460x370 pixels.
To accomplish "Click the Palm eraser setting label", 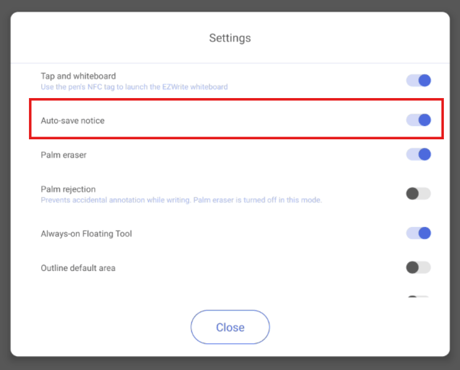I will 63,155.
